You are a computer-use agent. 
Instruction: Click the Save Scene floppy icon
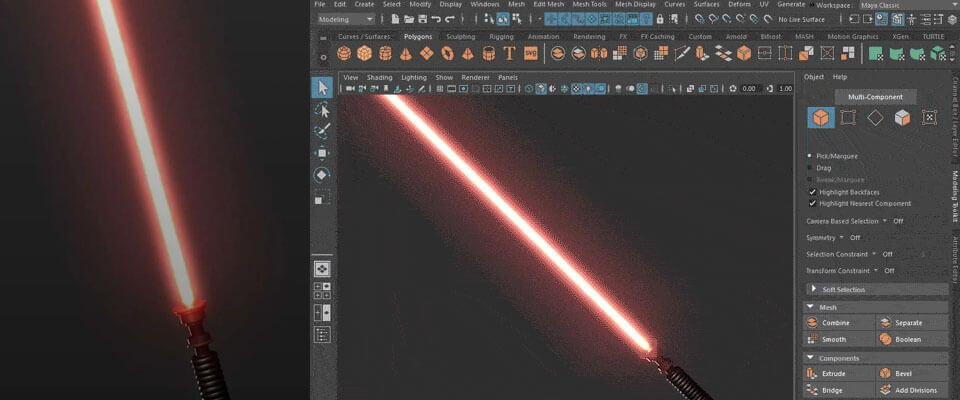click(422, 20)
